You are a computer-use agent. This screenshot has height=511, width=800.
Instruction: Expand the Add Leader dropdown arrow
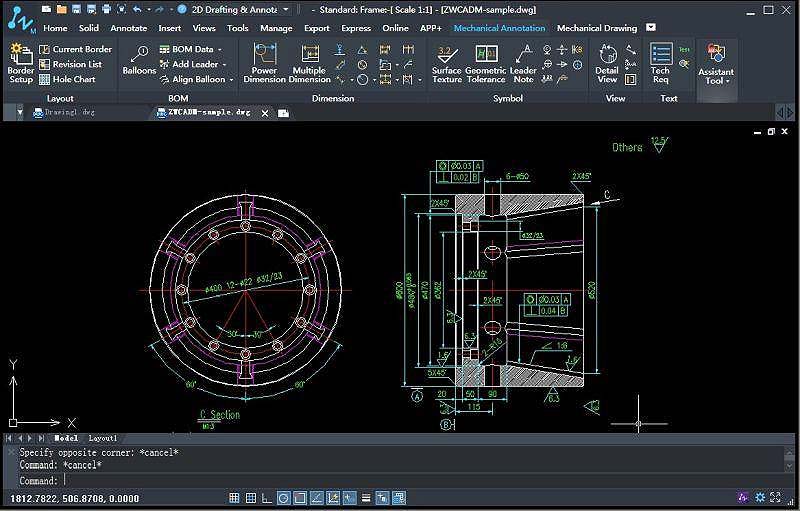(224, 65)
